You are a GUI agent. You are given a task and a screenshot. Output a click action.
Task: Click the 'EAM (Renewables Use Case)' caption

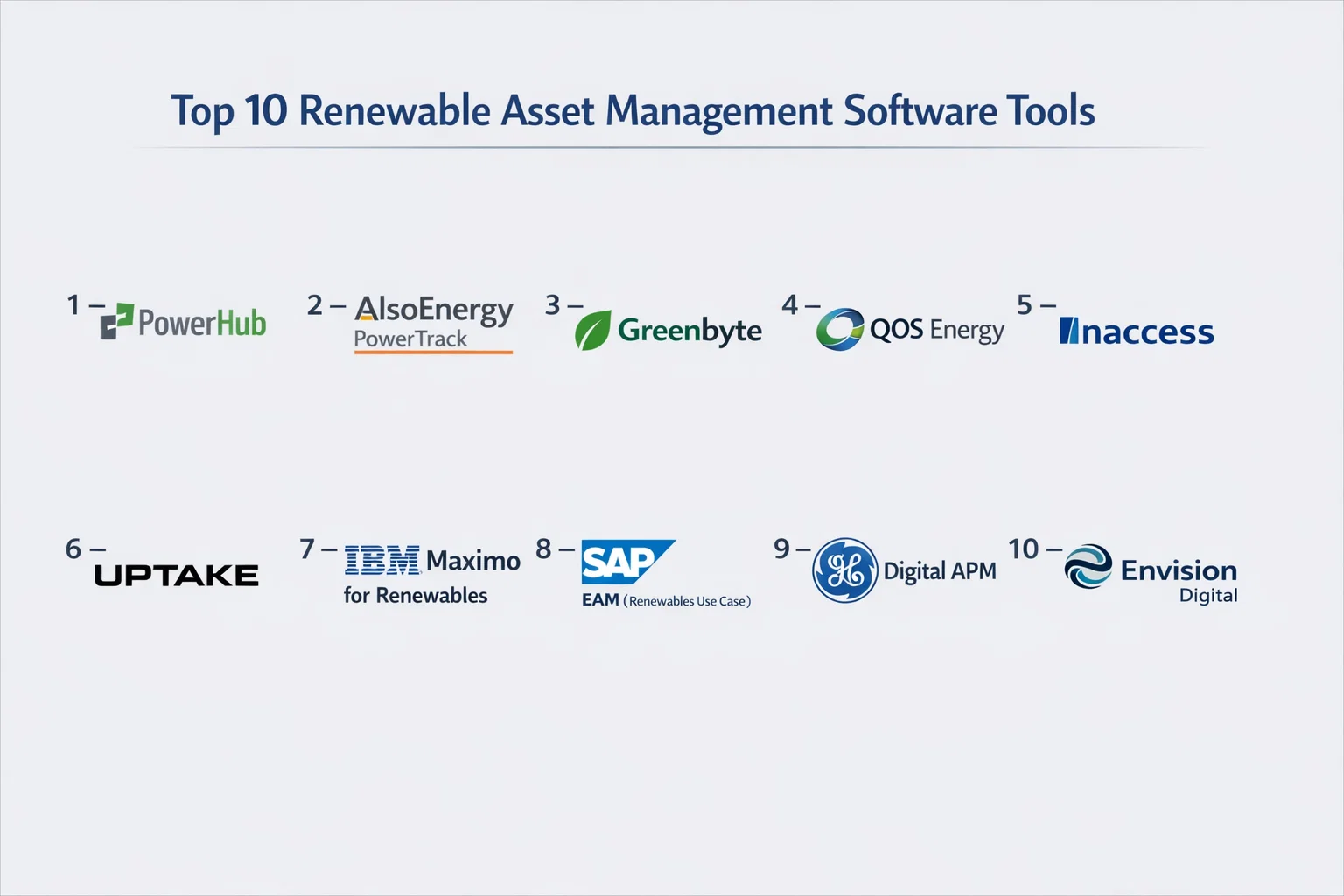(666, 600)
